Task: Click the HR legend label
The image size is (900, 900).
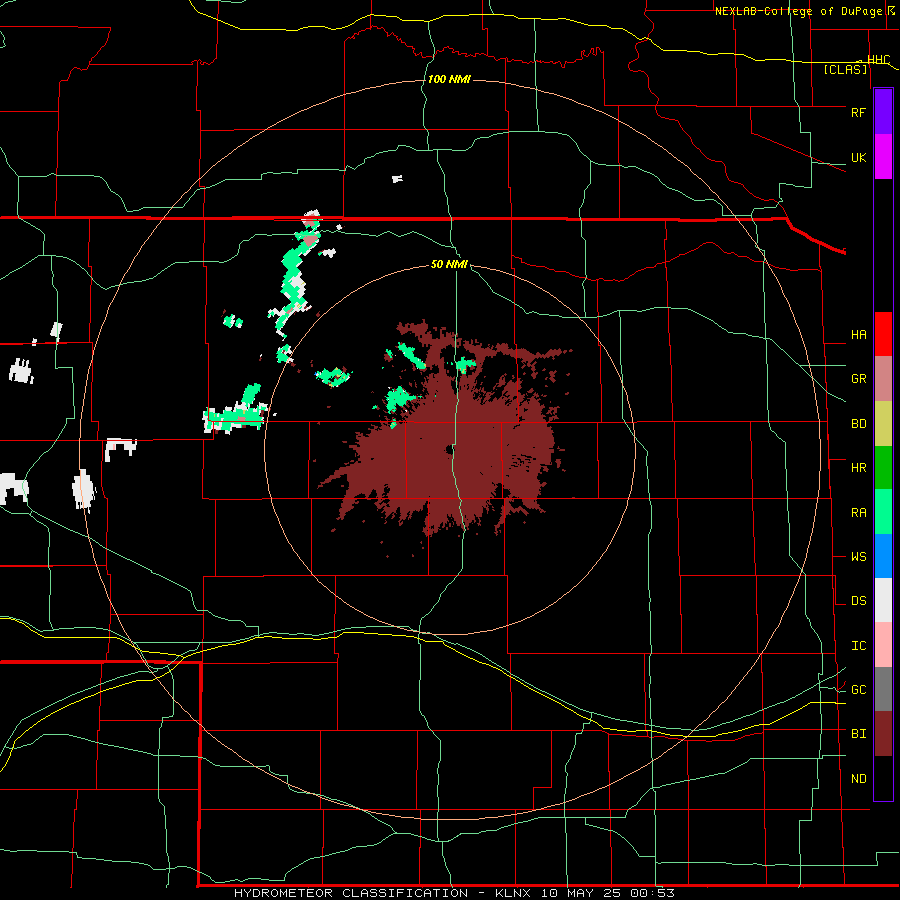Action: click(858, 468)
